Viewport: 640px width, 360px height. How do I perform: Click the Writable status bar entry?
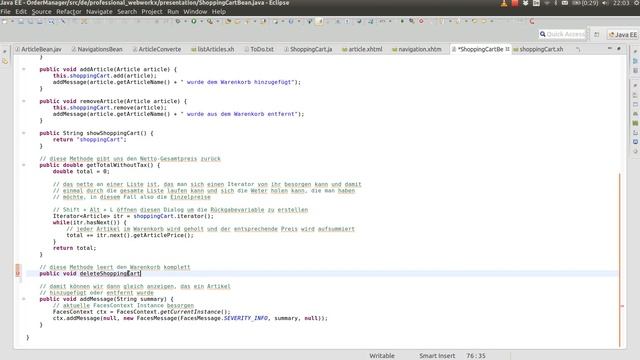click(382, 356)
